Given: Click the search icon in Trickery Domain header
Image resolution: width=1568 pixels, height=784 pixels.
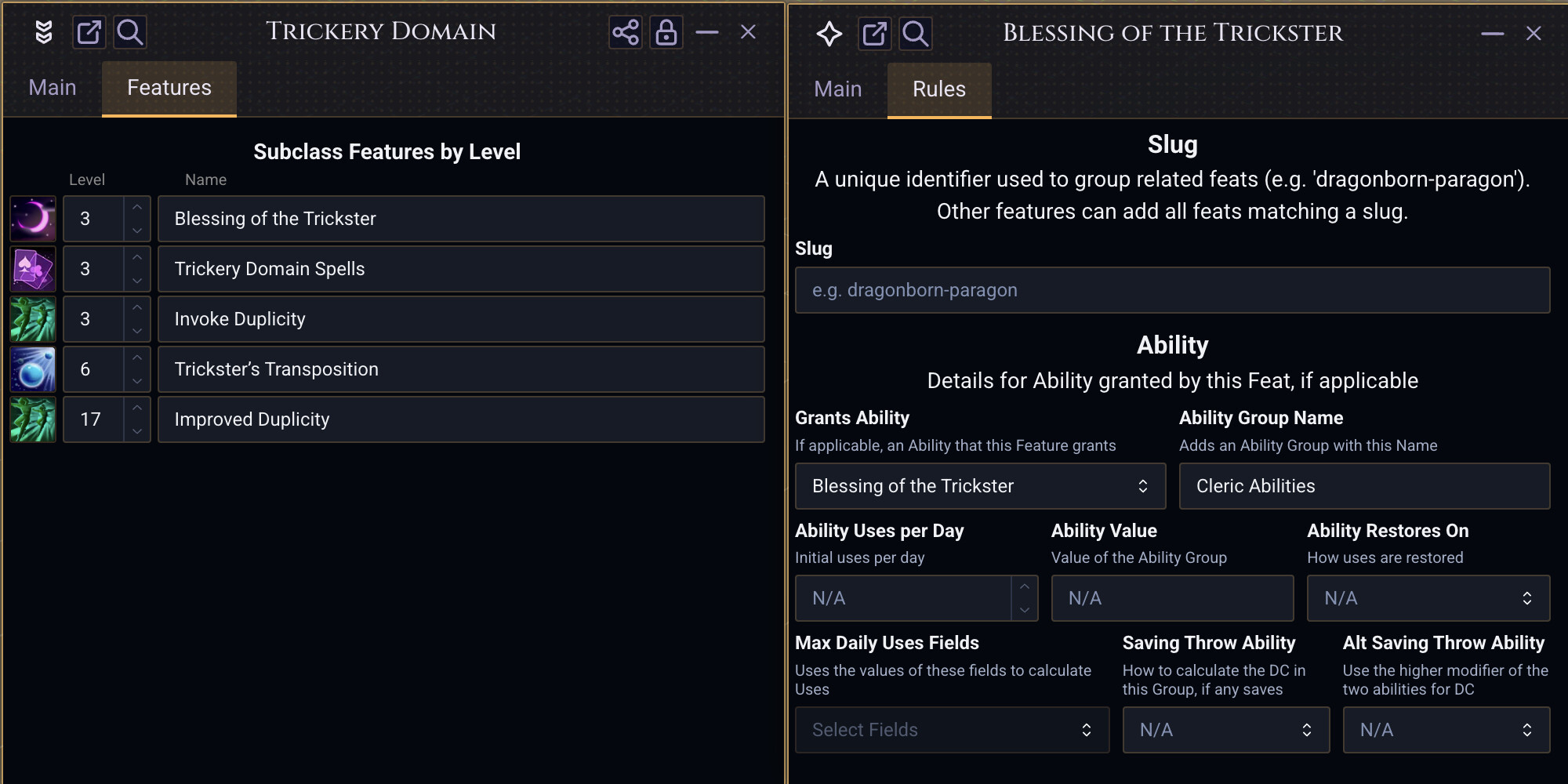Looking at the screenshot, I should tap(130, 32).
